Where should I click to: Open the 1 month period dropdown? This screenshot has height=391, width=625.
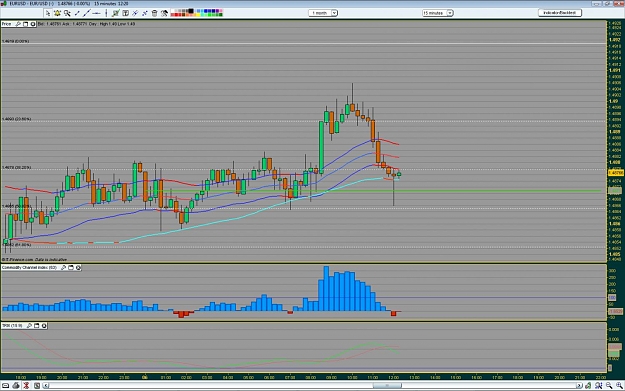[323, 13]
